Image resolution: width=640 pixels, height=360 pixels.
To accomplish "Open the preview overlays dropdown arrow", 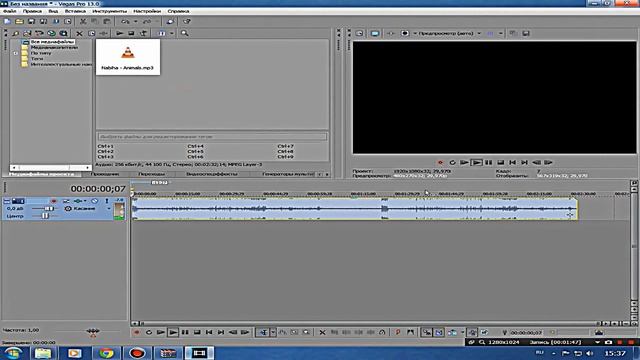I will click(501, 33).
